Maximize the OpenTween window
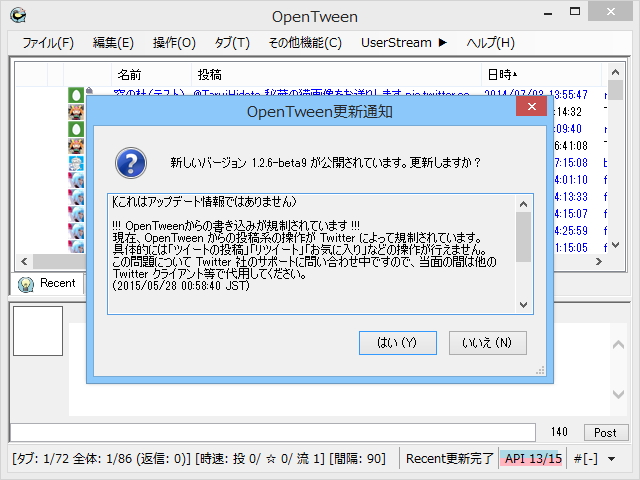 click(575, 12)
